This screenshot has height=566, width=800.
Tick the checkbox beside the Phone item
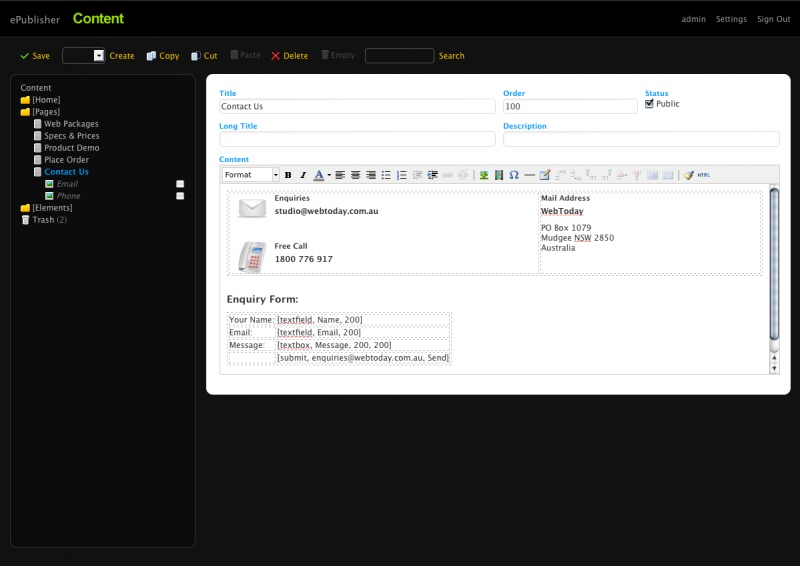(180, 196)
